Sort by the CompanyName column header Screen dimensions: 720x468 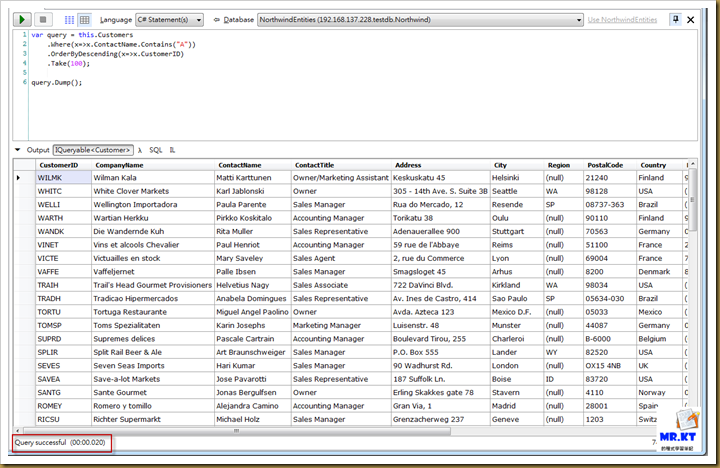coord(119,165)
